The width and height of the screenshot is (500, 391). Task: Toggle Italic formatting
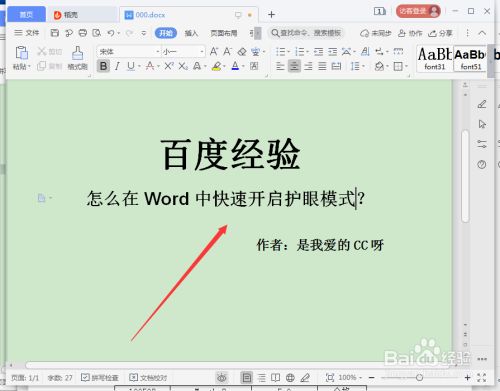point(117,66)
